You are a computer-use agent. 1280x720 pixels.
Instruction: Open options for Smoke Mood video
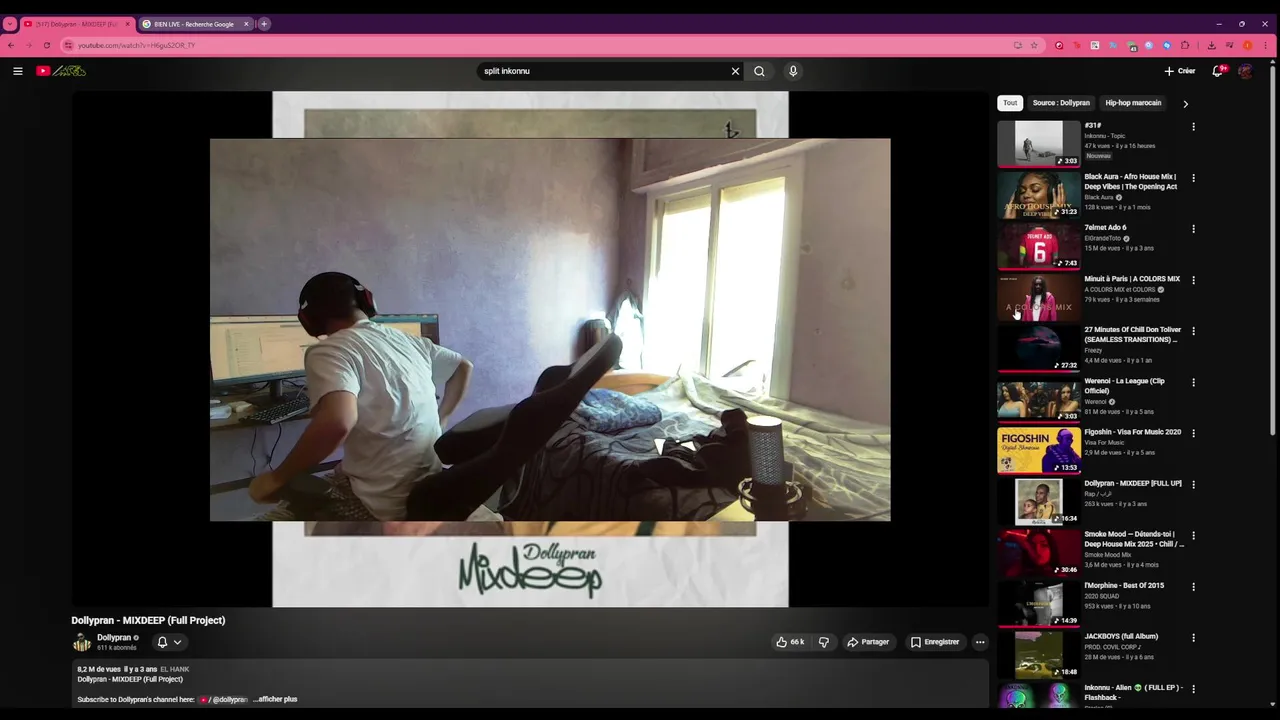1193,535
